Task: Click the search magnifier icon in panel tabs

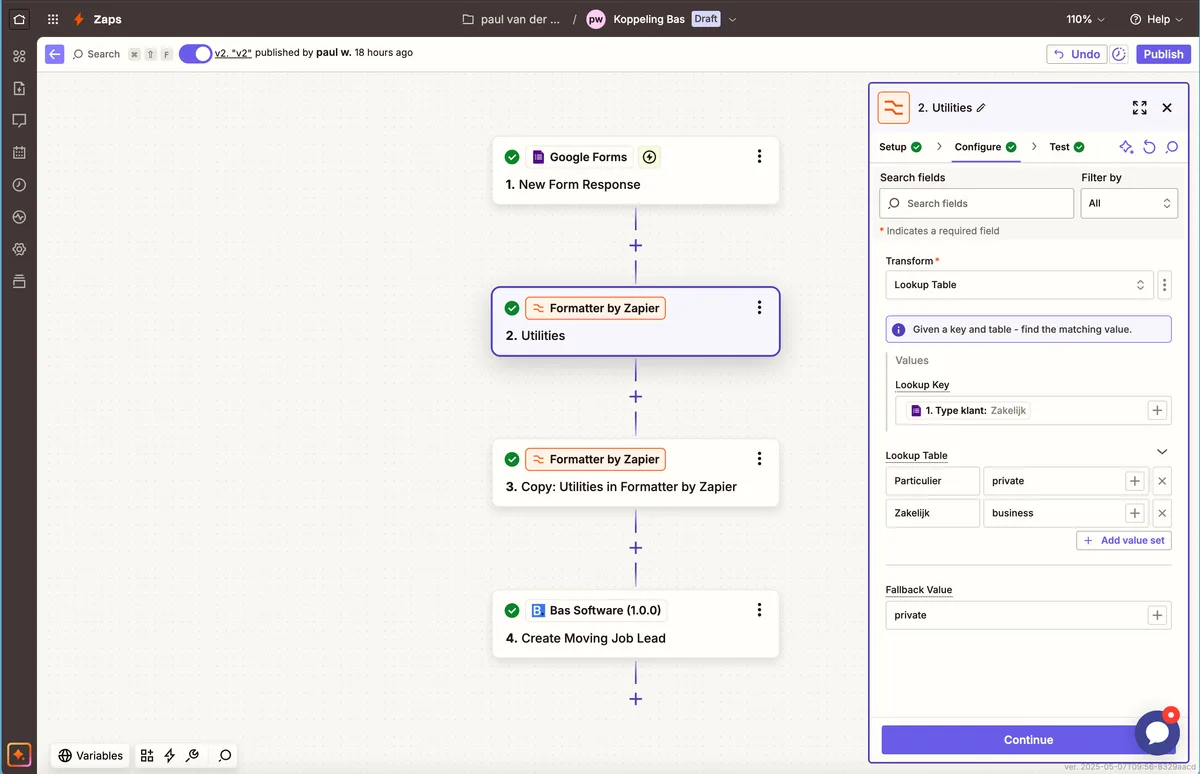Action: click(x=1172, y=147)
